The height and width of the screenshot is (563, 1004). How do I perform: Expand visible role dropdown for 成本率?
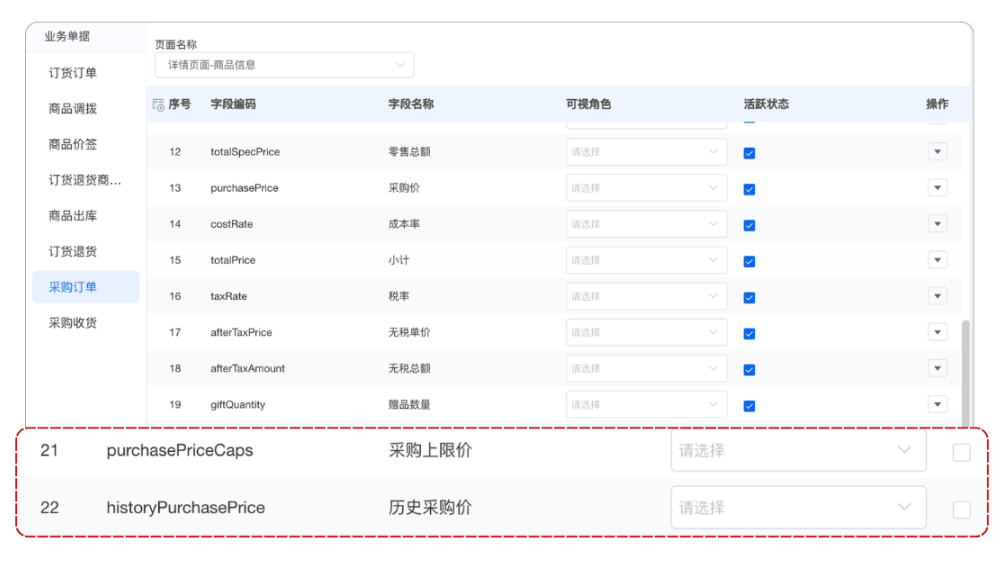click(645, 224)
